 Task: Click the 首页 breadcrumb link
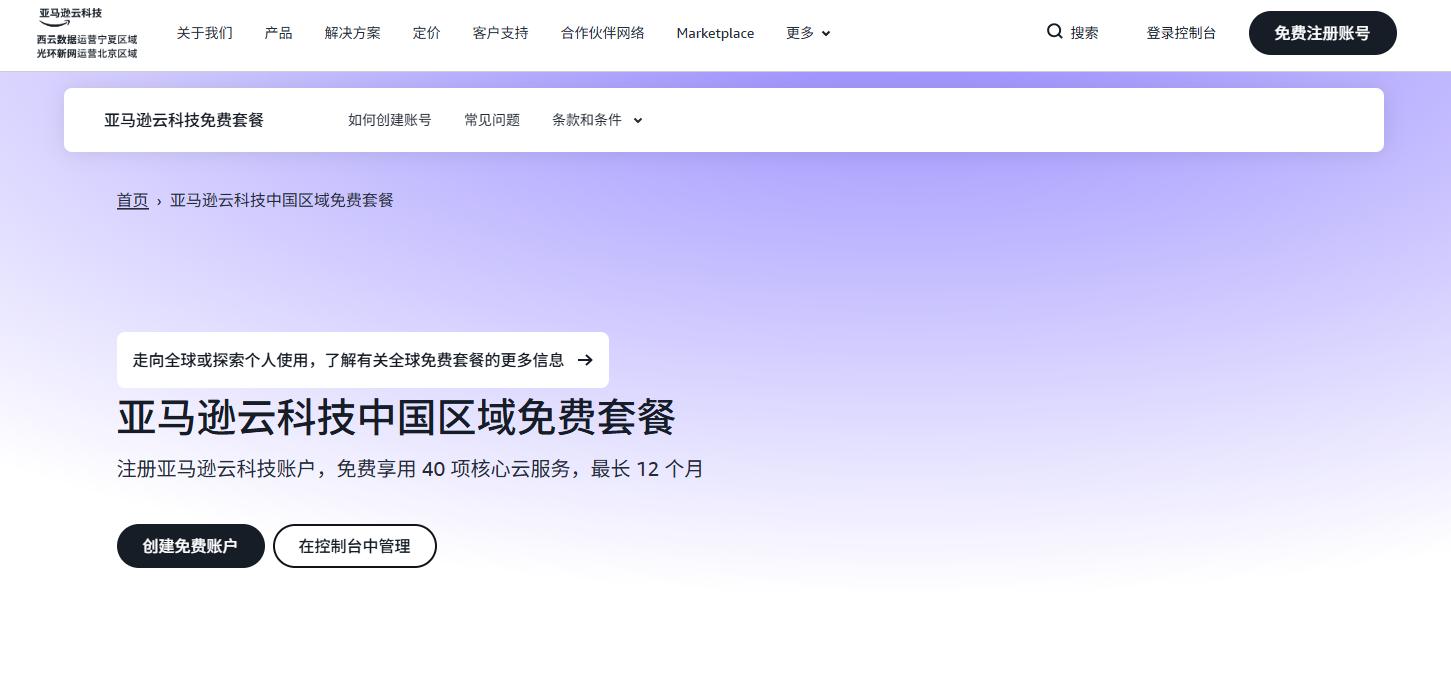[132, 200]
